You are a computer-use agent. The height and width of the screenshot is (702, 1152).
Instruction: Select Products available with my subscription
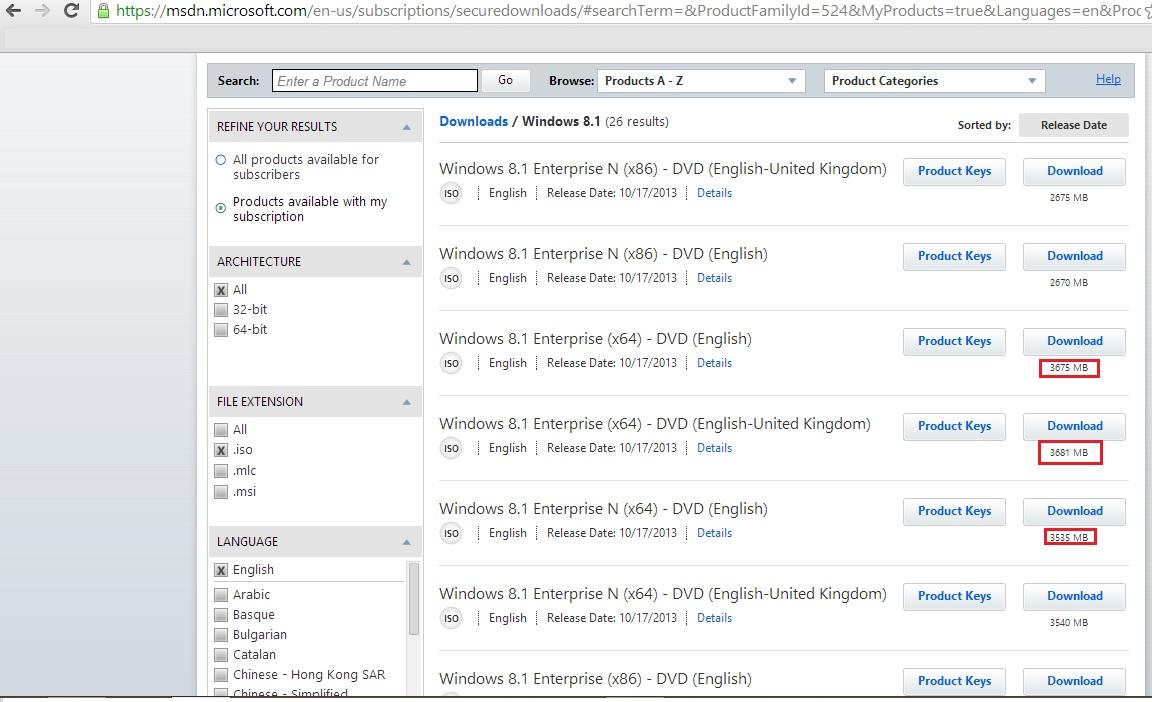click(x=220, y=209)
